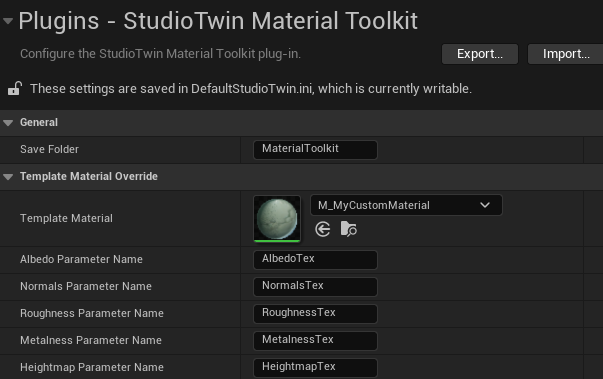
Task: Edit the RoughnessTex parameter name field
Action: click(x=315, y=313)
